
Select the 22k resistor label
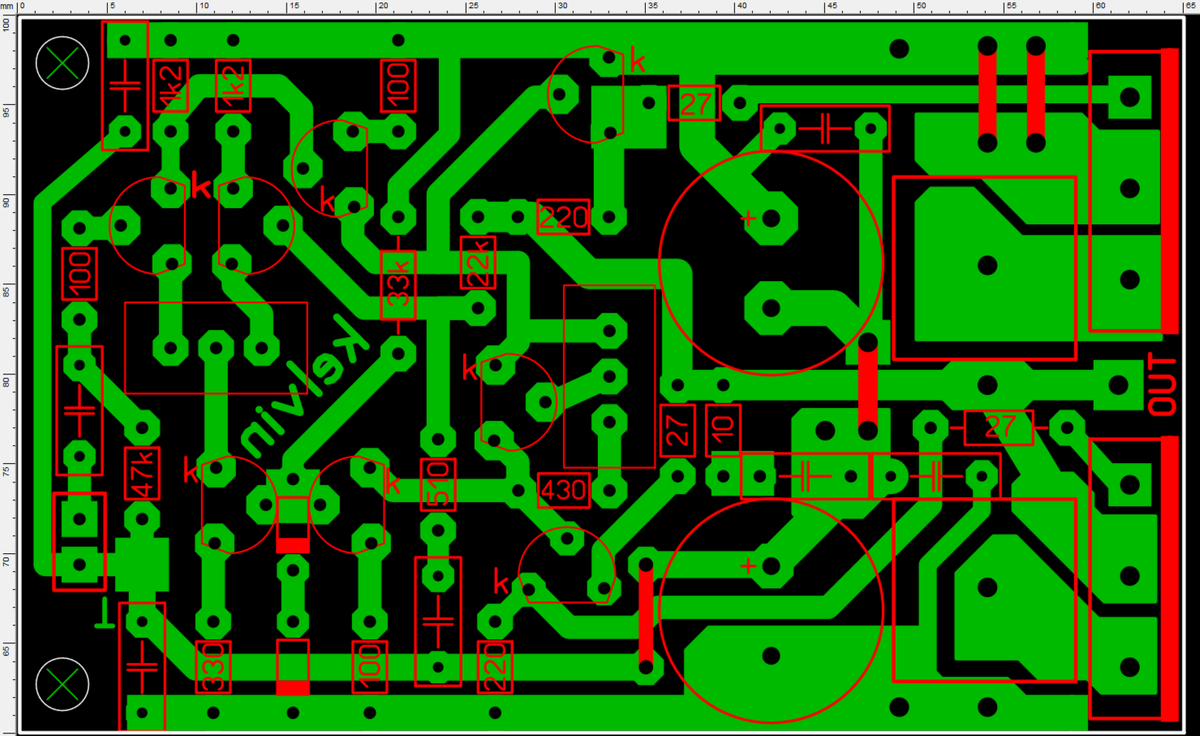pyautogui.click(x=478, y=263)
